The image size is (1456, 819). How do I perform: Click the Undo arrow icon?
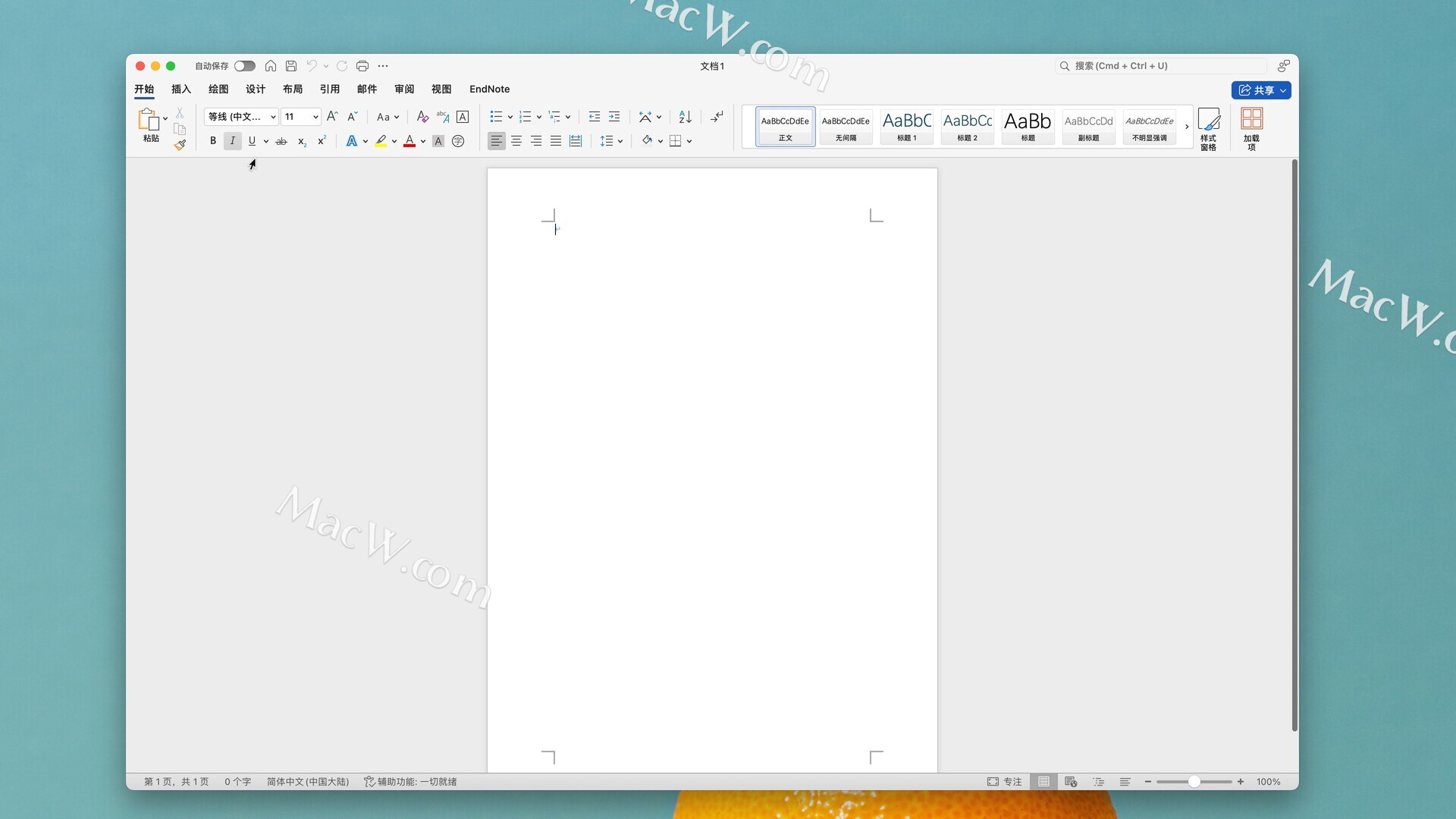coord(311,66)
